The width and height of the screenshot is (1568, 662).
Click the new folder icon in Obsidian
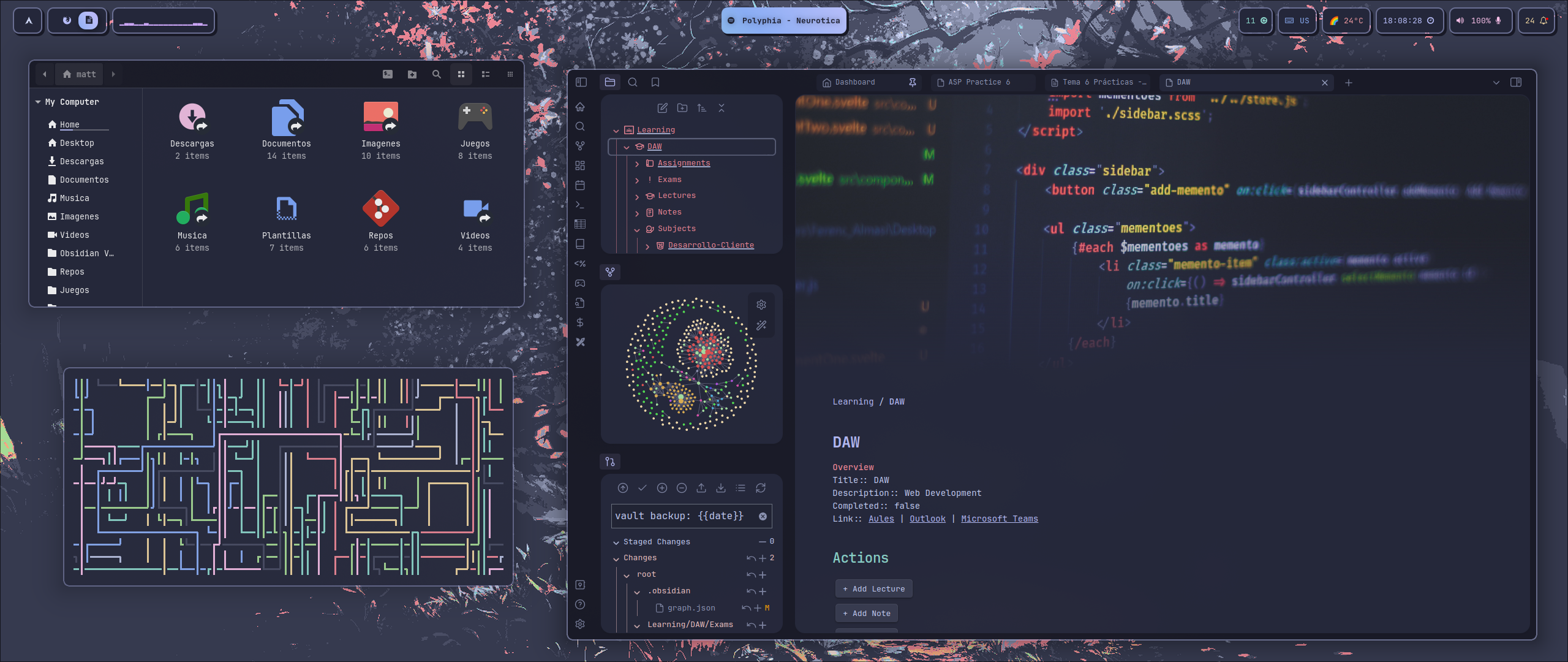coord(682,108)
